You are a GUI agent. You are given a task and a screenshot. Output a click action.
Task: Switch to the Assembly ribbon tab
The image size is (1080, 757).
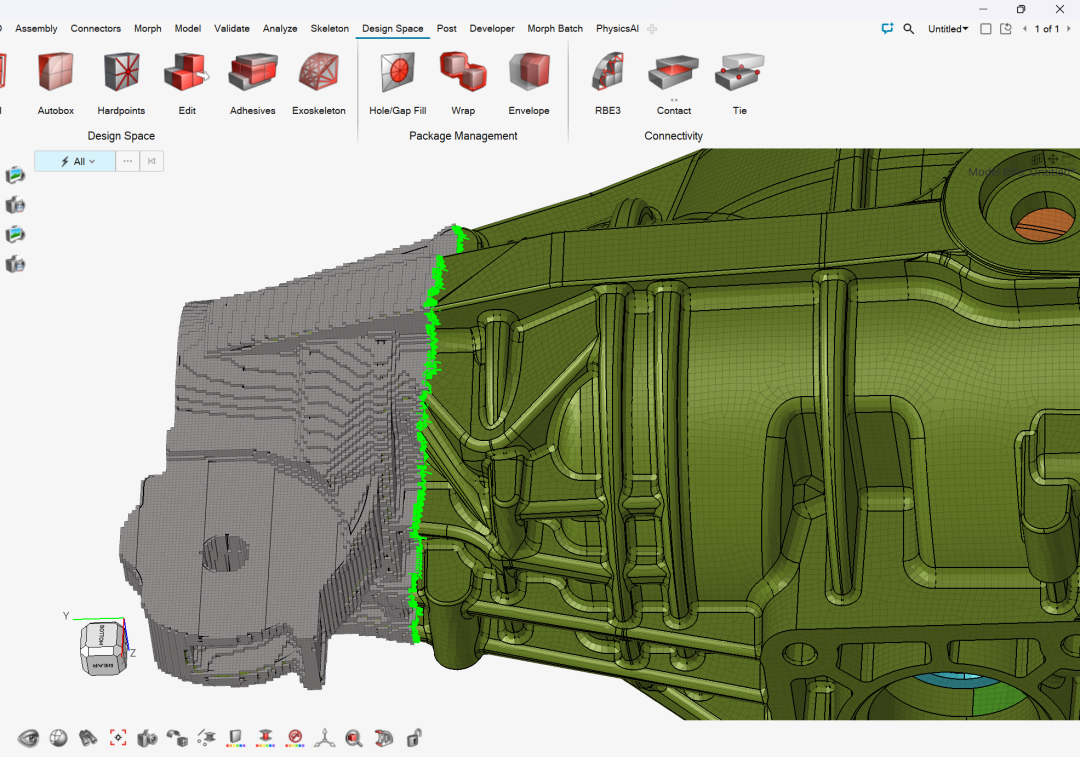tap(36, 28)
